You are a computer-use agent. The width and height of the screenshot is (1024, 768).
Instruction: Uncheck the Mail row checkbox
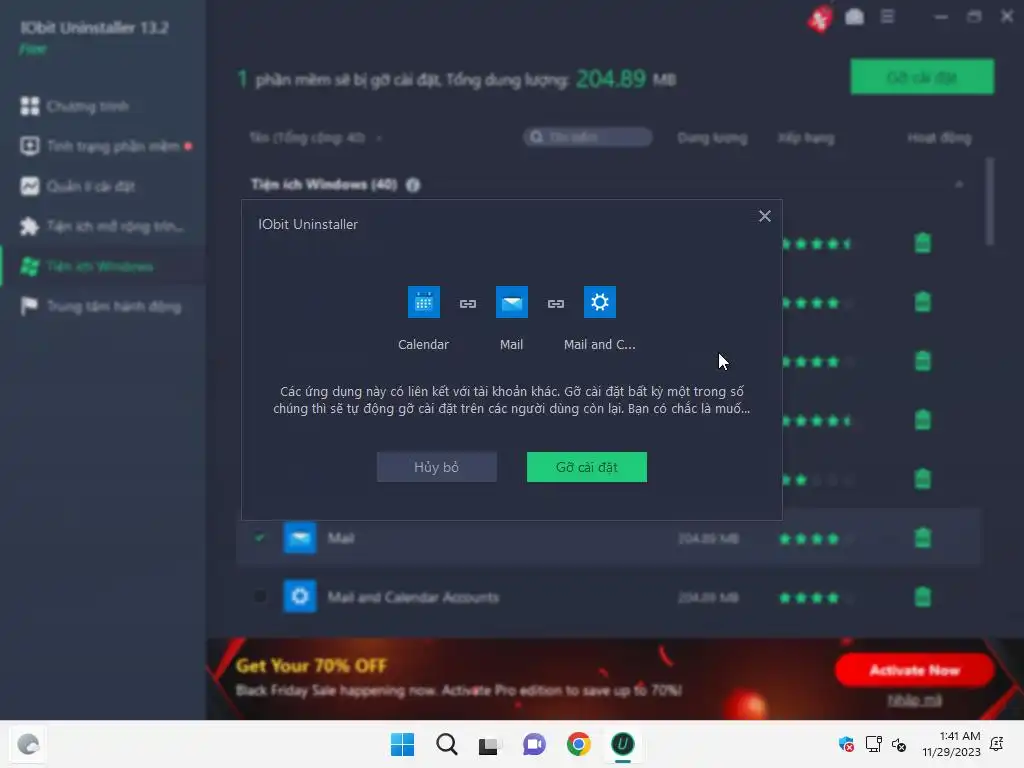[260, 538]
